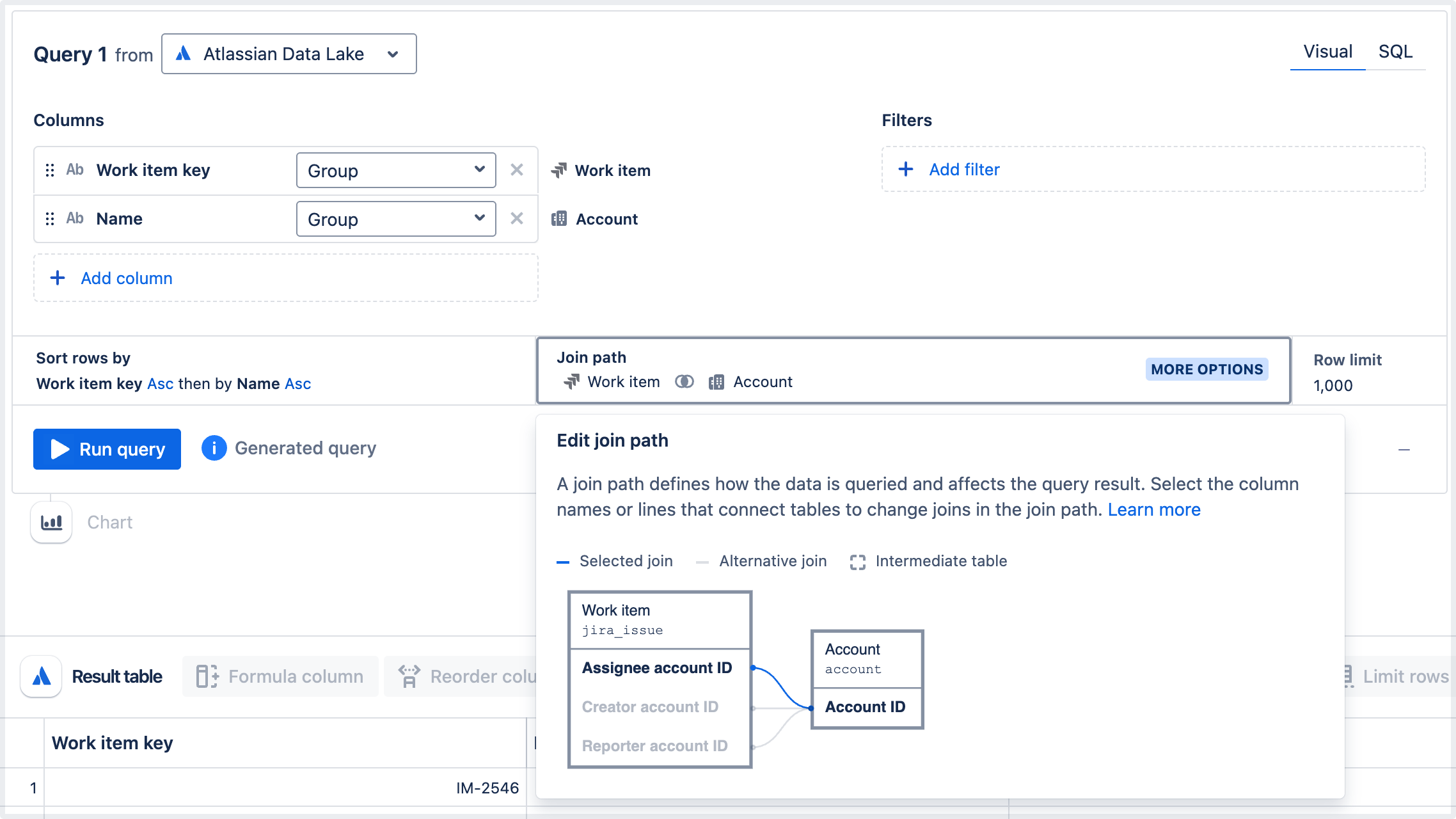The width and height of the screenshot is (1456, 819).
Task: Click the Formula column icon in result toolbar
Action: pos(206,676)
